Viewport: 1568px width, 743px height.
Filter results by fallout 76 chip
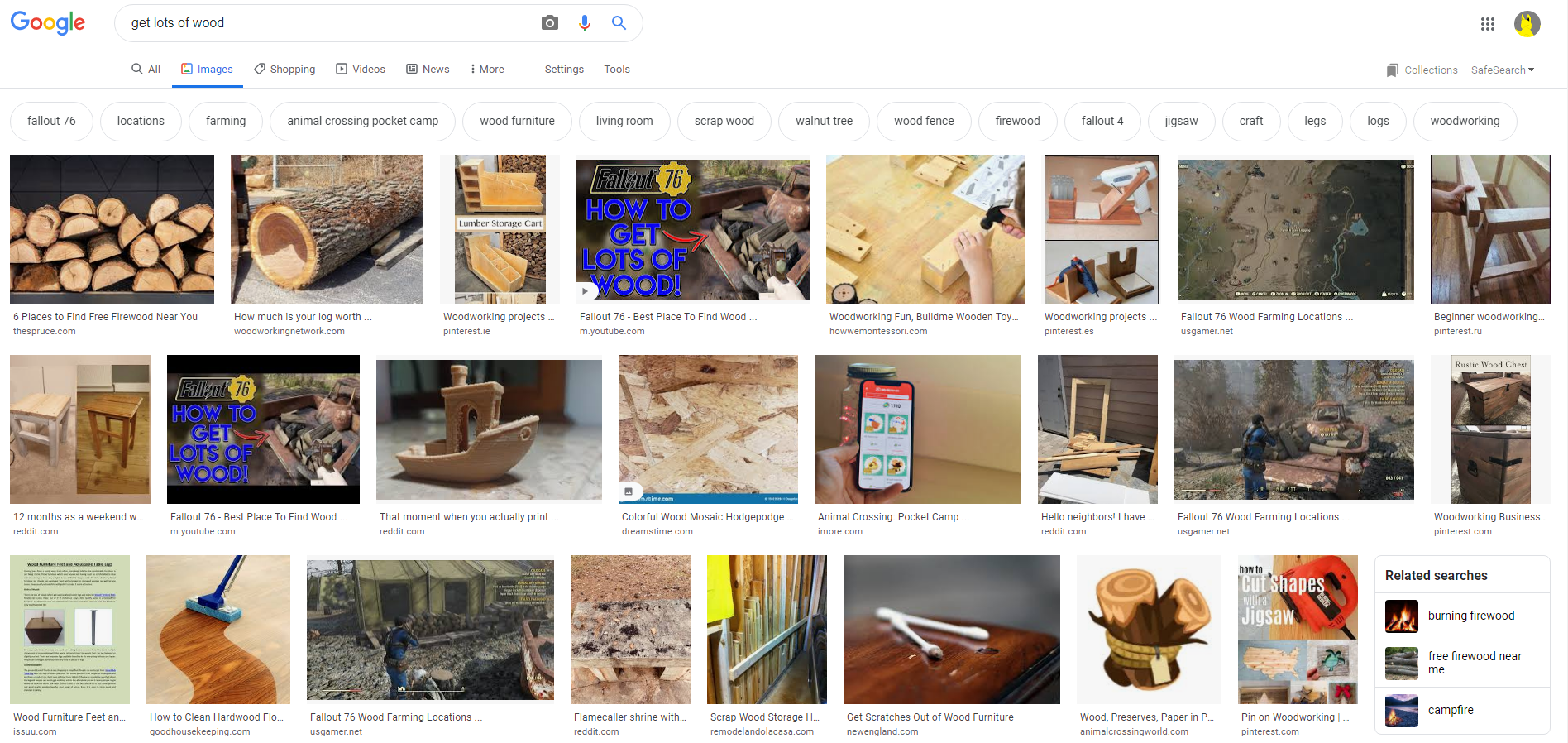pos(51,121)
